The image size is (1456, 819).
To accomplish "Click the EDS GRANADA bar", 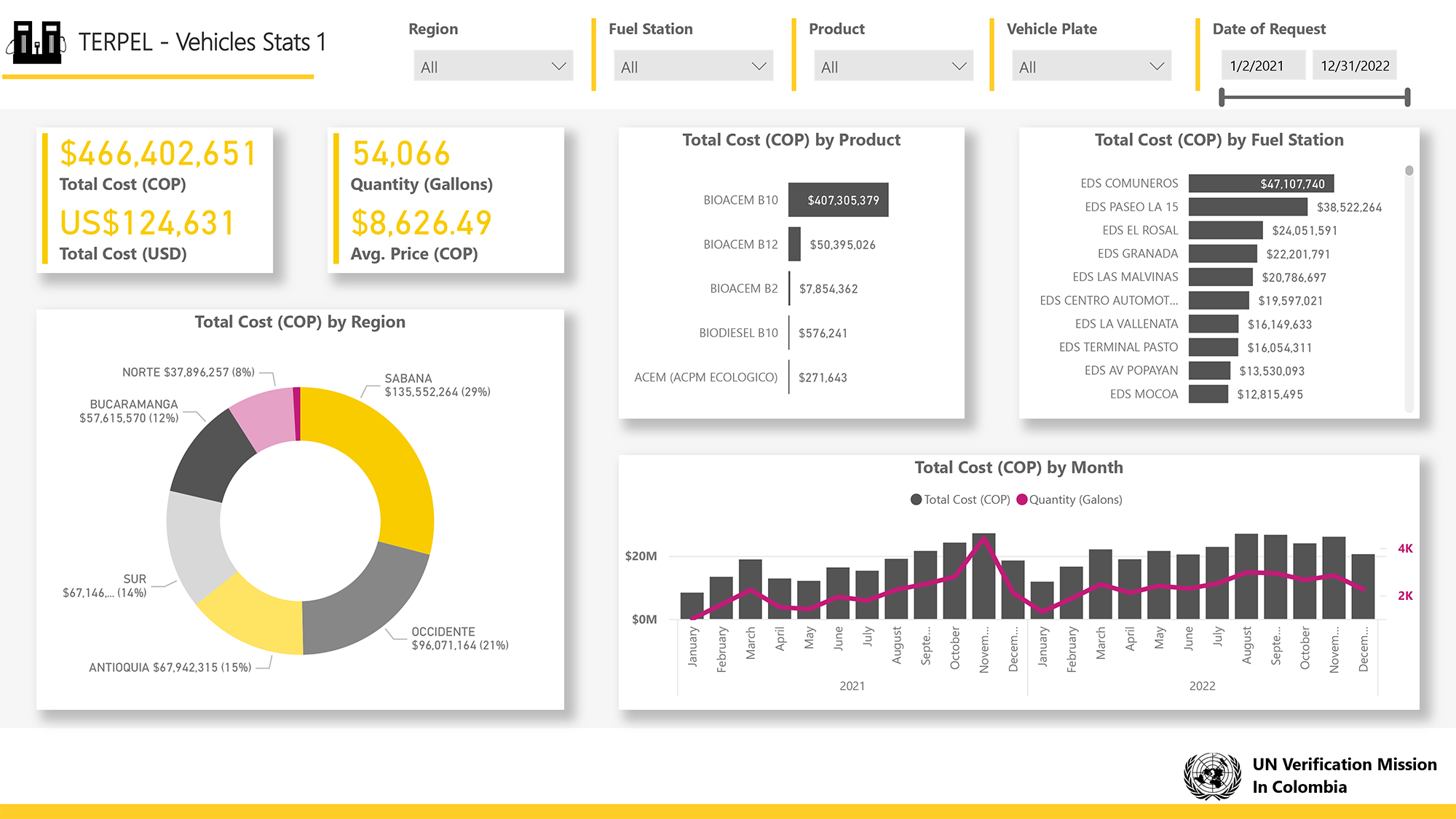I will click(x=1223, y=253).
